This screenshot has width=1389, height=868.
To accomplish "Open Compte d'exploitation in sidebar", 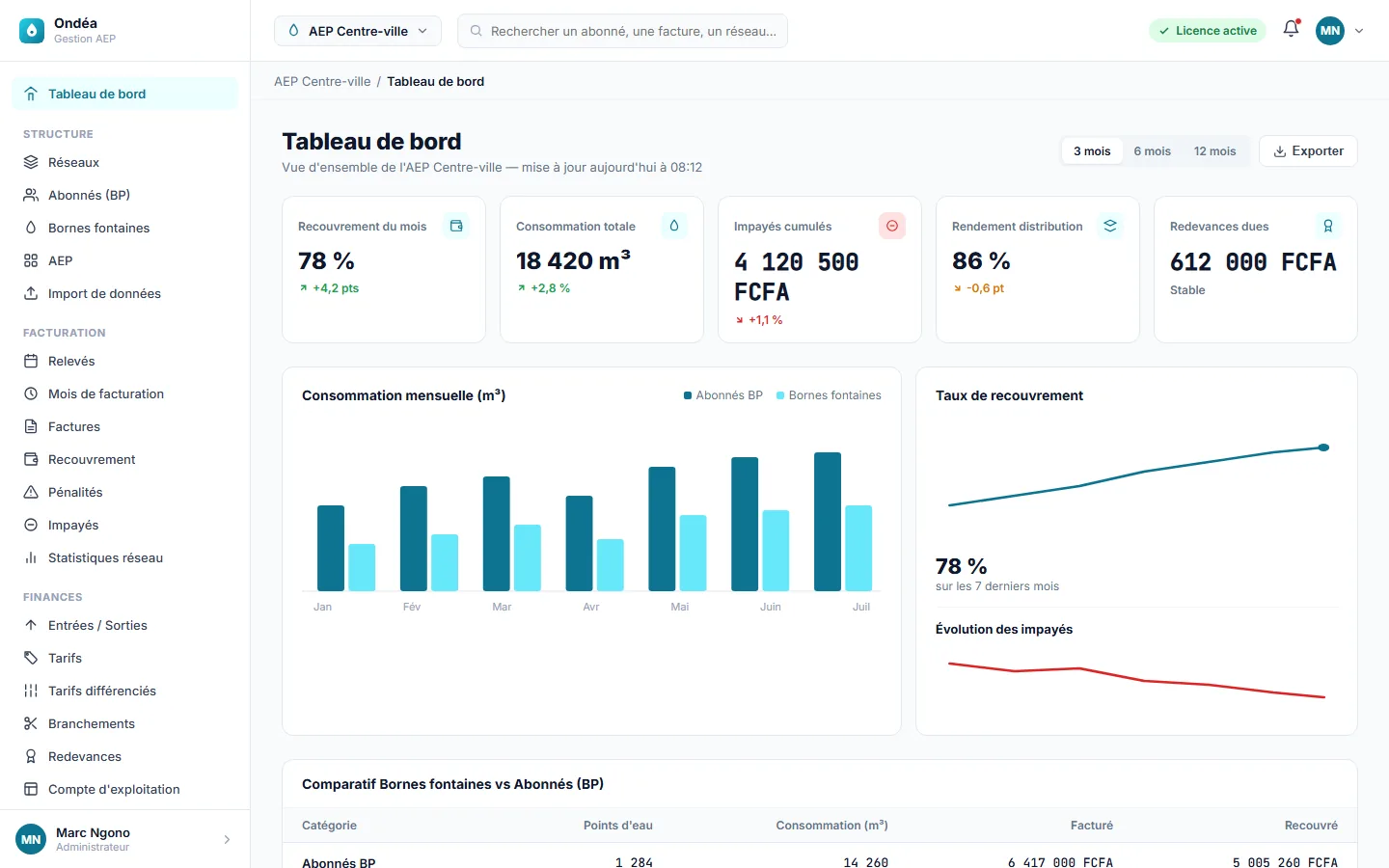I will [x=124, y=789].
